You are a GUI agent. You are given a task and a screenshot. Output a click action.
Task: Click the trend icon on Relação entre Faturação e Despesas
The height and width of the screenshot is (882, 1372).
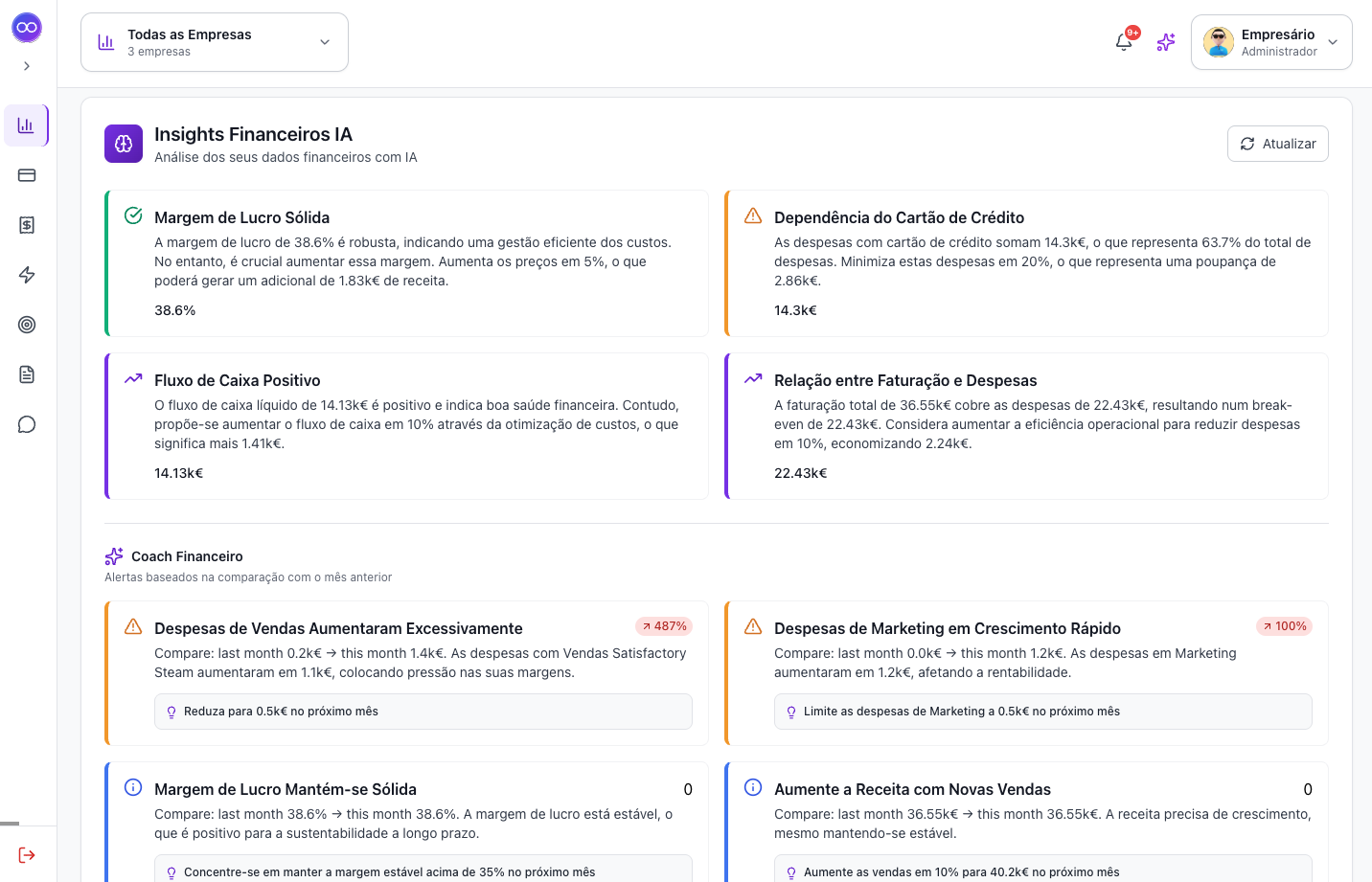[x=753, y=378]
